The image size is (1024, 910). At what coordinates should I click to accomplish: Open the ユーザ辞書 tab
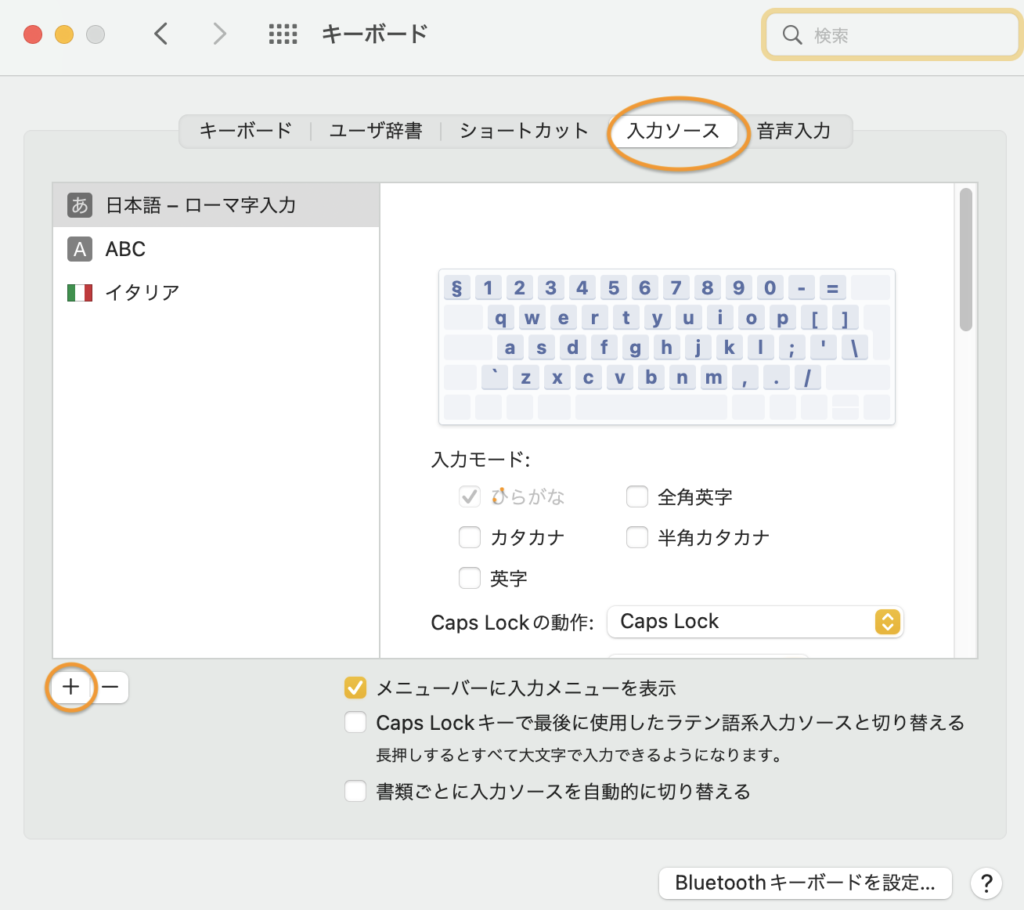click(x=375, y=131)
